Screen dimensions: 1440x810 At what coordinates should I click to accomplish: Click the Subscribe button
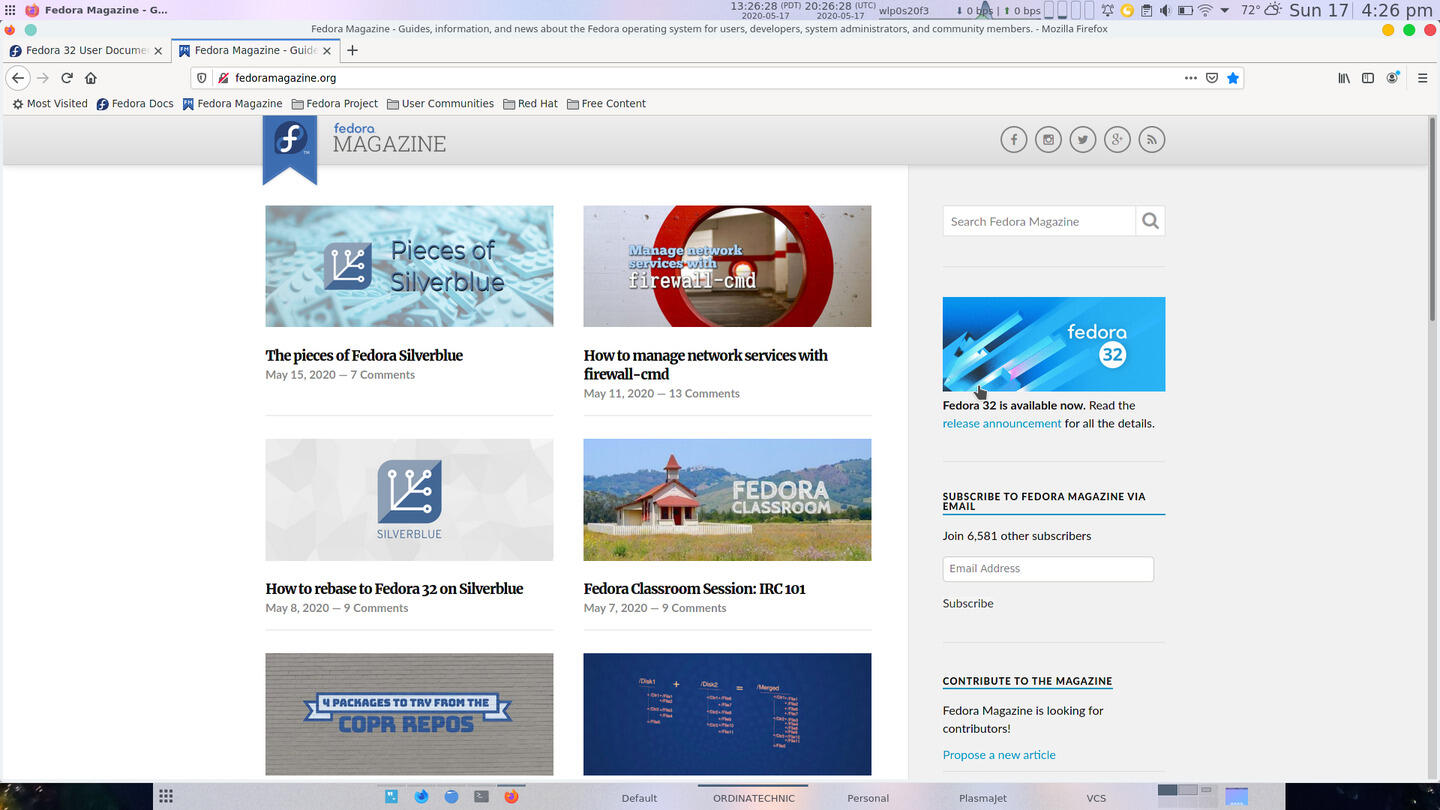pos(968,604)
